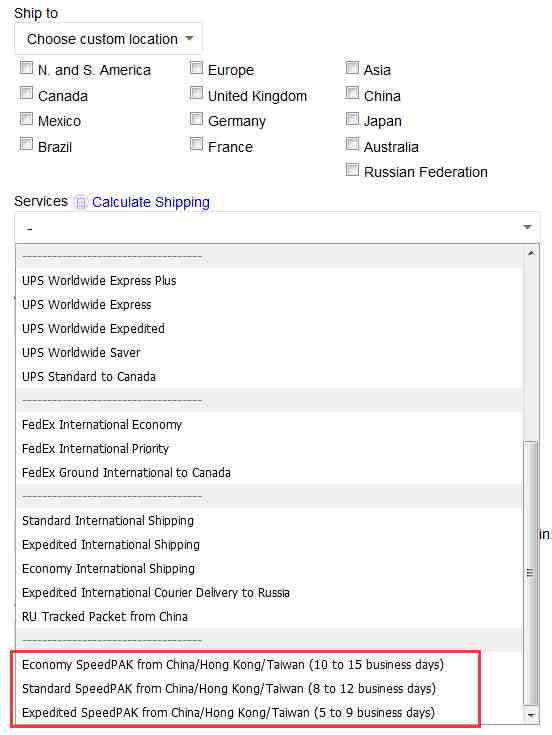Screen dimensions: 552x735
Task: Choose FedEx Ground International to Canada
Action: tap(269, 472)
